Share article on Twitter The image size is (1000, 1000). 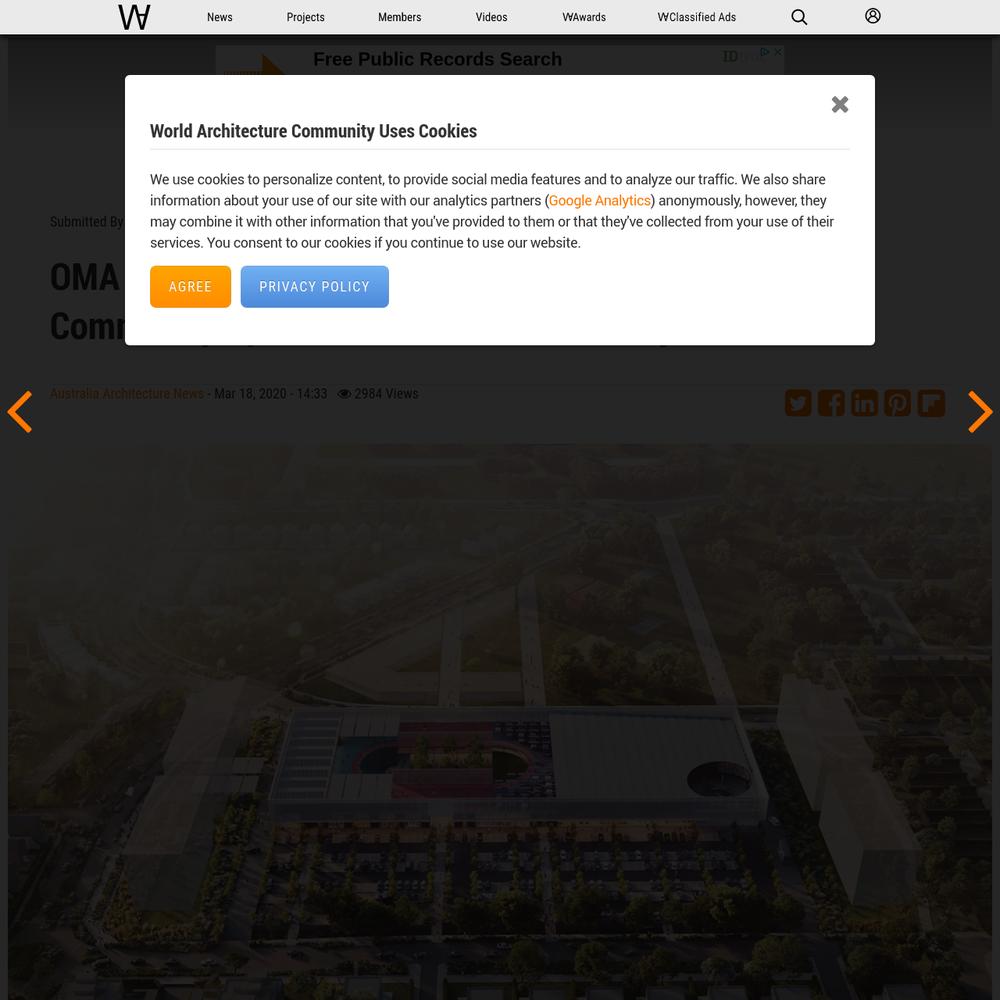pyautogui.click(x=798, y=403)
